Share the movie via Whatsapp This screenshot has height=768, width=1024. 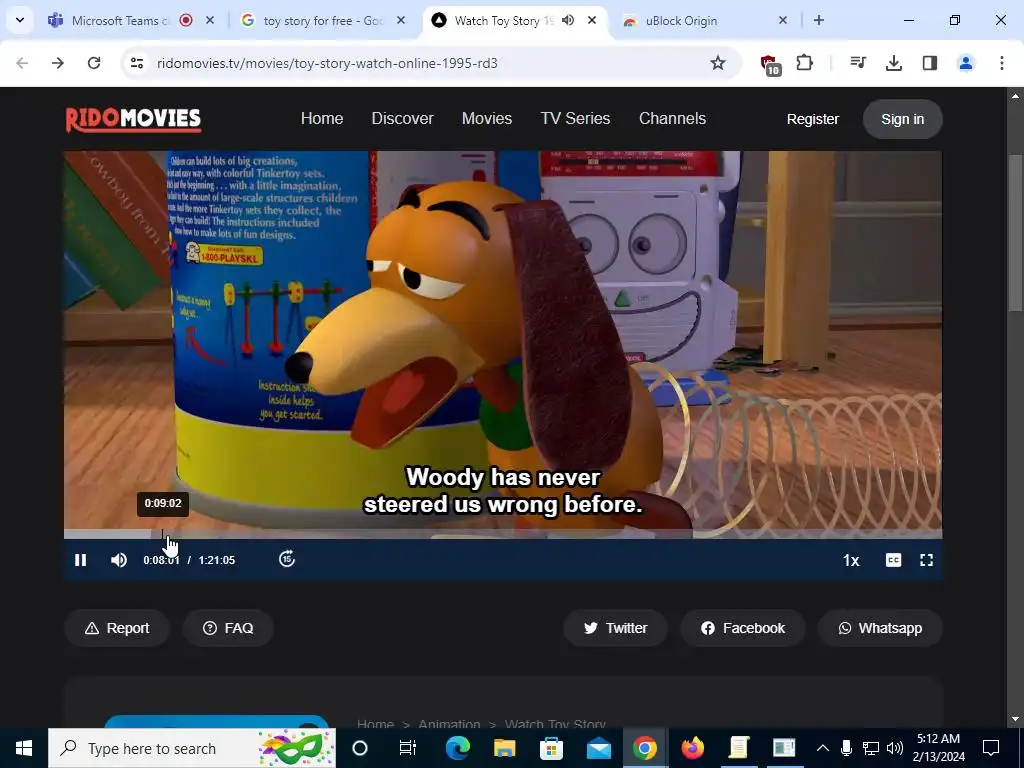click(880, 628)
